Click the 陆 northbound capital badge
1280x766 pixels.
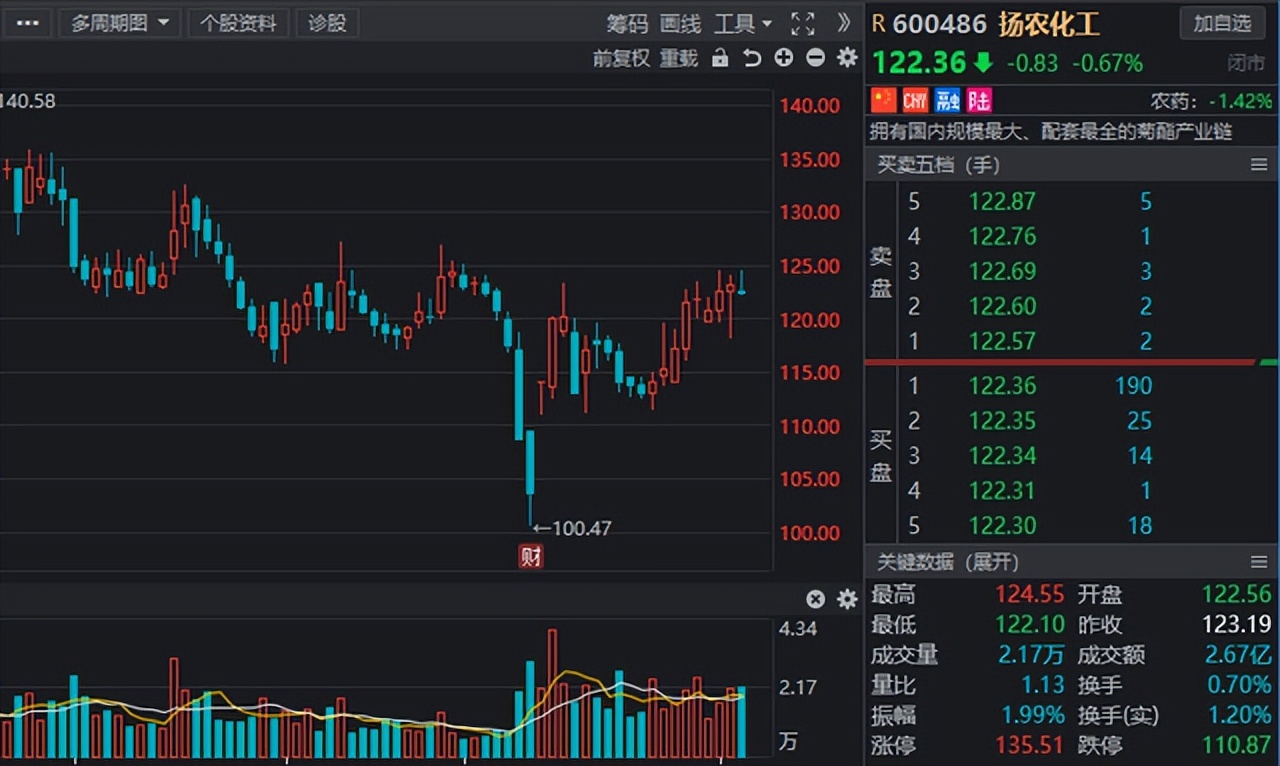[x=978, y=100]
